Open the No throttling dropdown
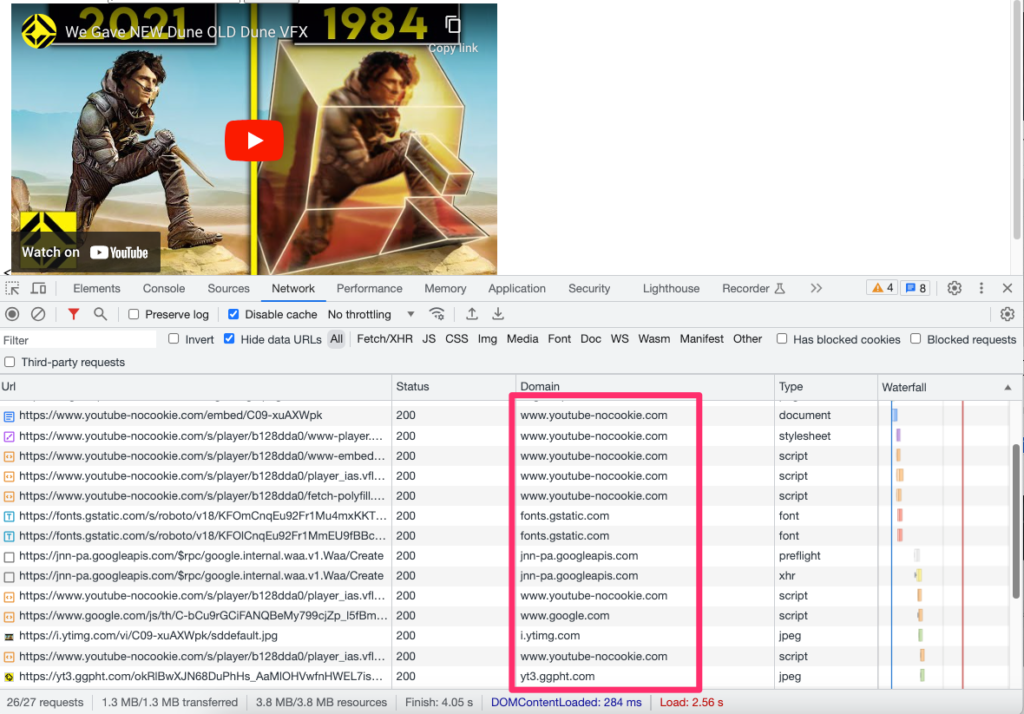Screen dimensions: 1024x714 pyautogui.click(x=371, y=314)
